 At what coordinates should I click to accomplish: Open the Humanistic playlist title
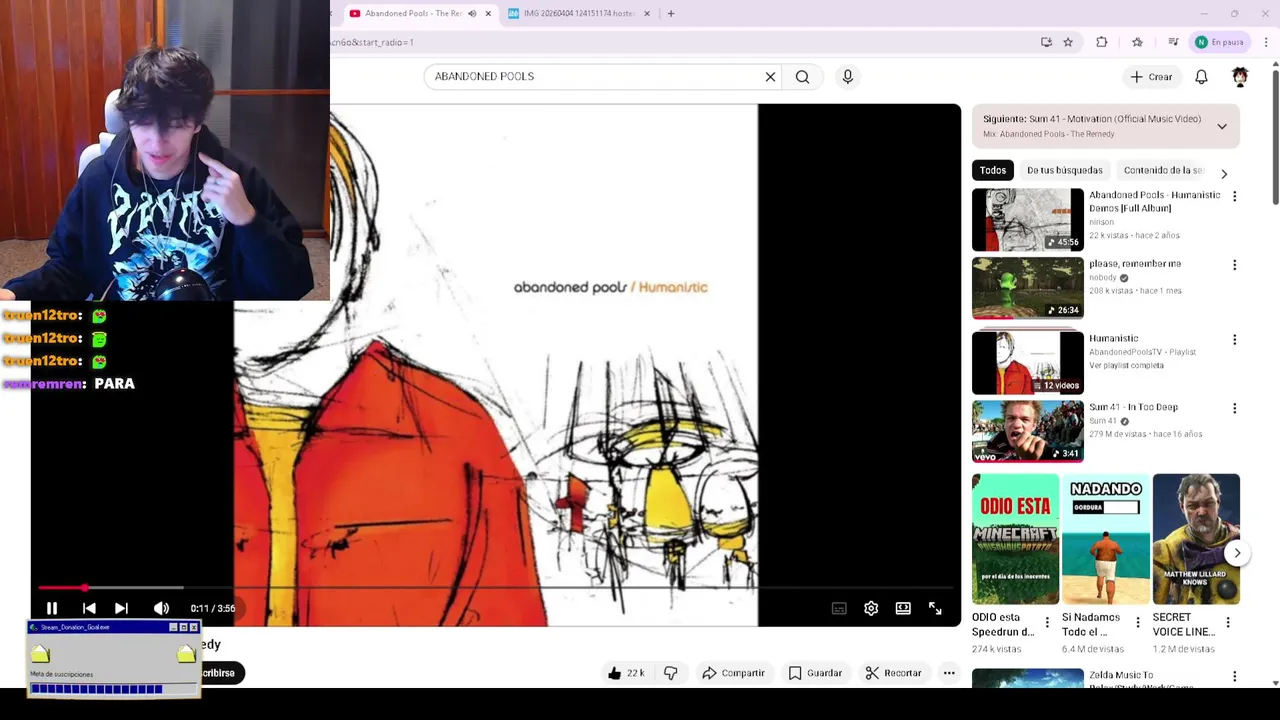click(1113, 338)
